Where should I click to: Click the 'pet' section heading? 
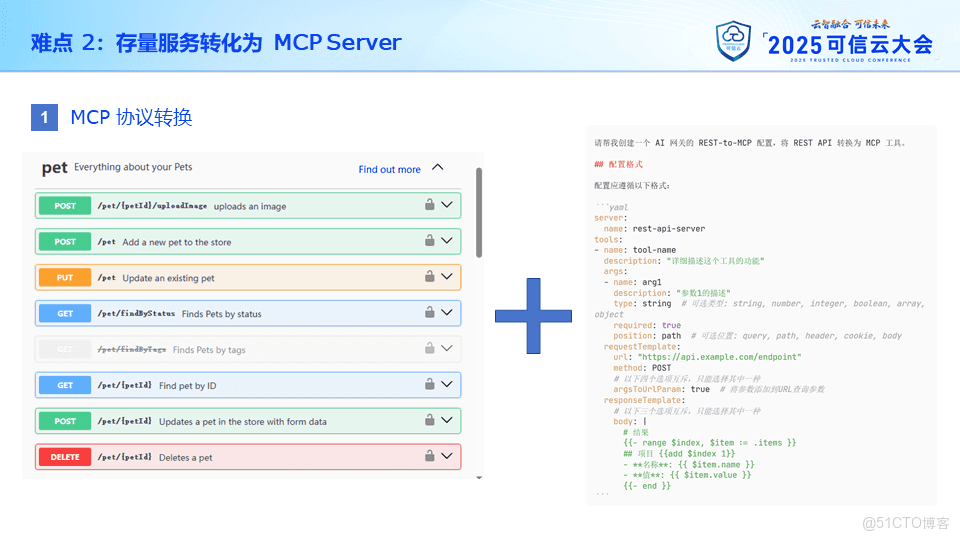[54, 168]
